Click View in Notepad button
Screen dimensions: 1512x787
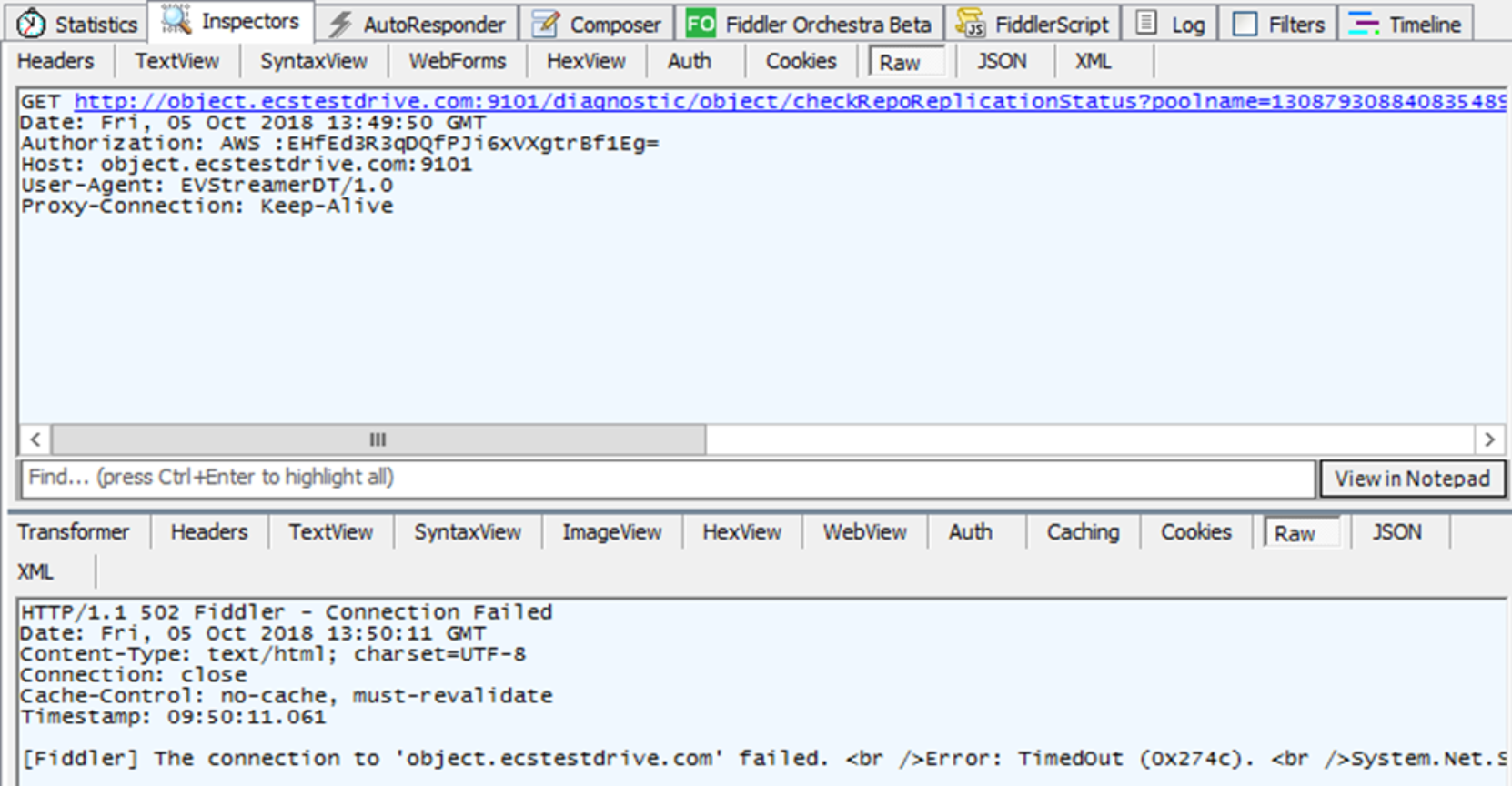[1412, 479]
